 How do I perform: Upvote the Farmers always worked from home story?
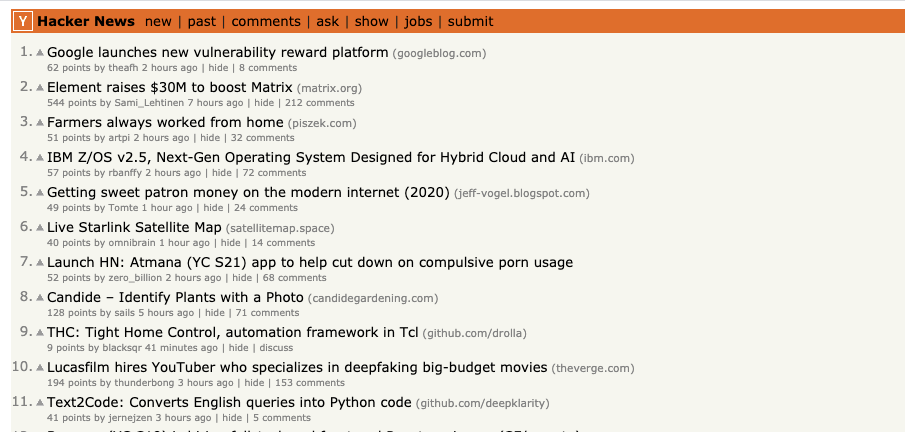coord(40,123)
